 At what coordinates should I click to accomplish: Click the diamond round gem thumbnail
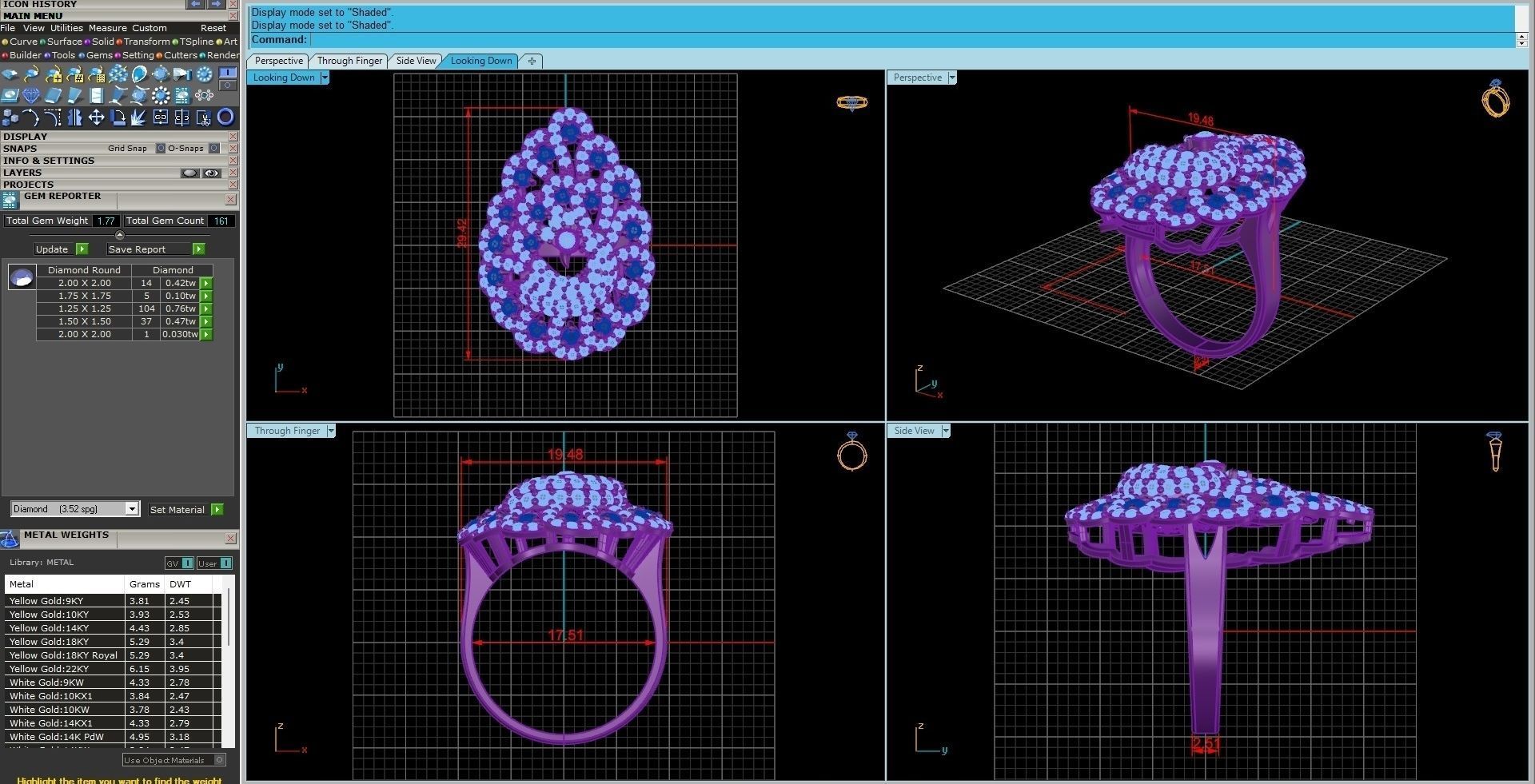click(21, 277)
